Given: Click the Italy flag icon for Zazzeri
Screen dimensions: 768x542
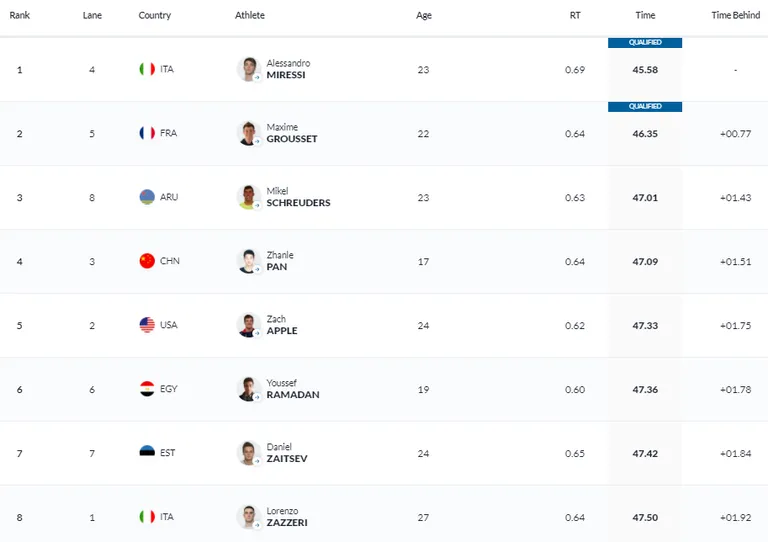Looking at the screenshot, I should tap(147, 517).
